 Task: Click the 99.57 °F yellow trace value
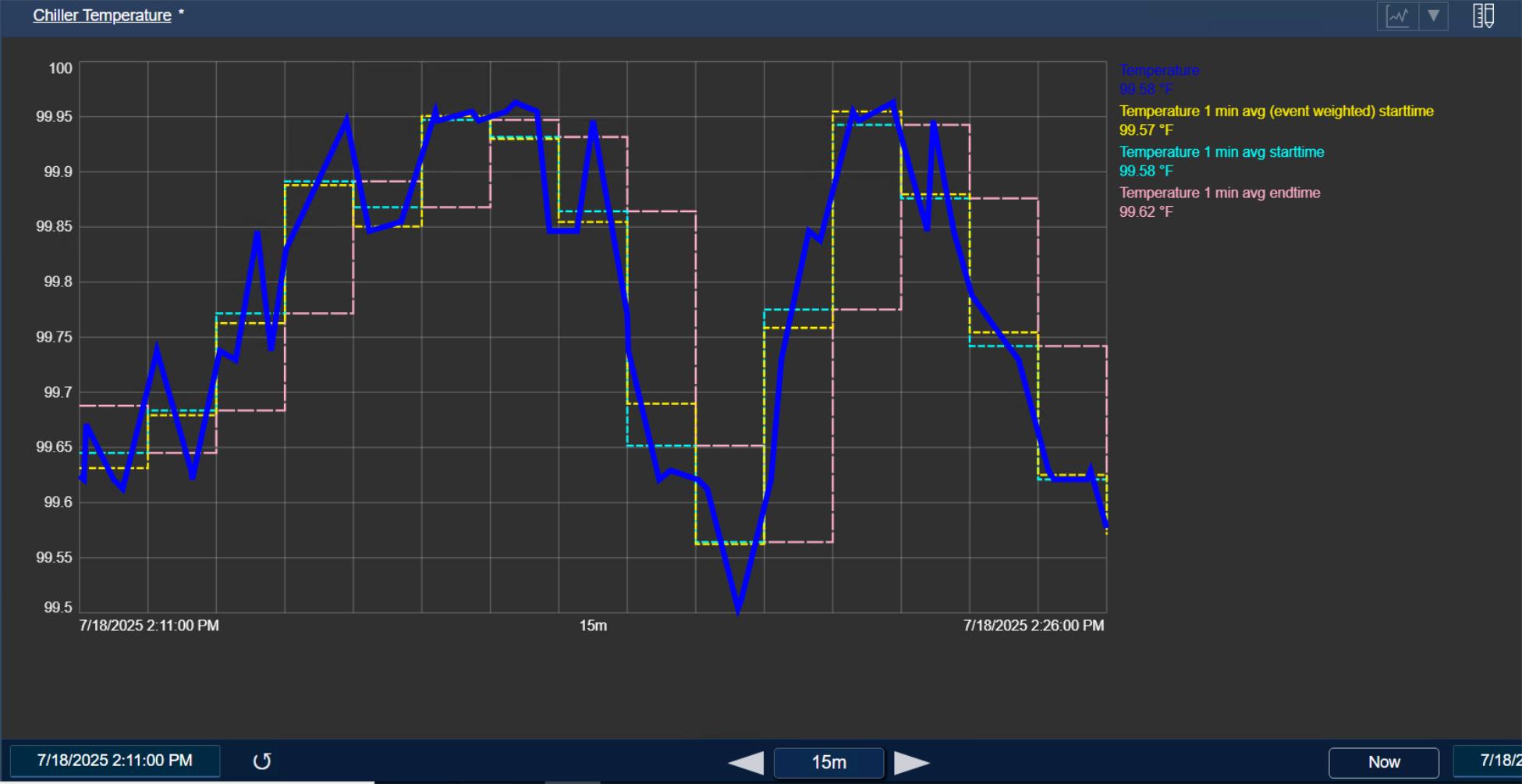click(1146, 130)
